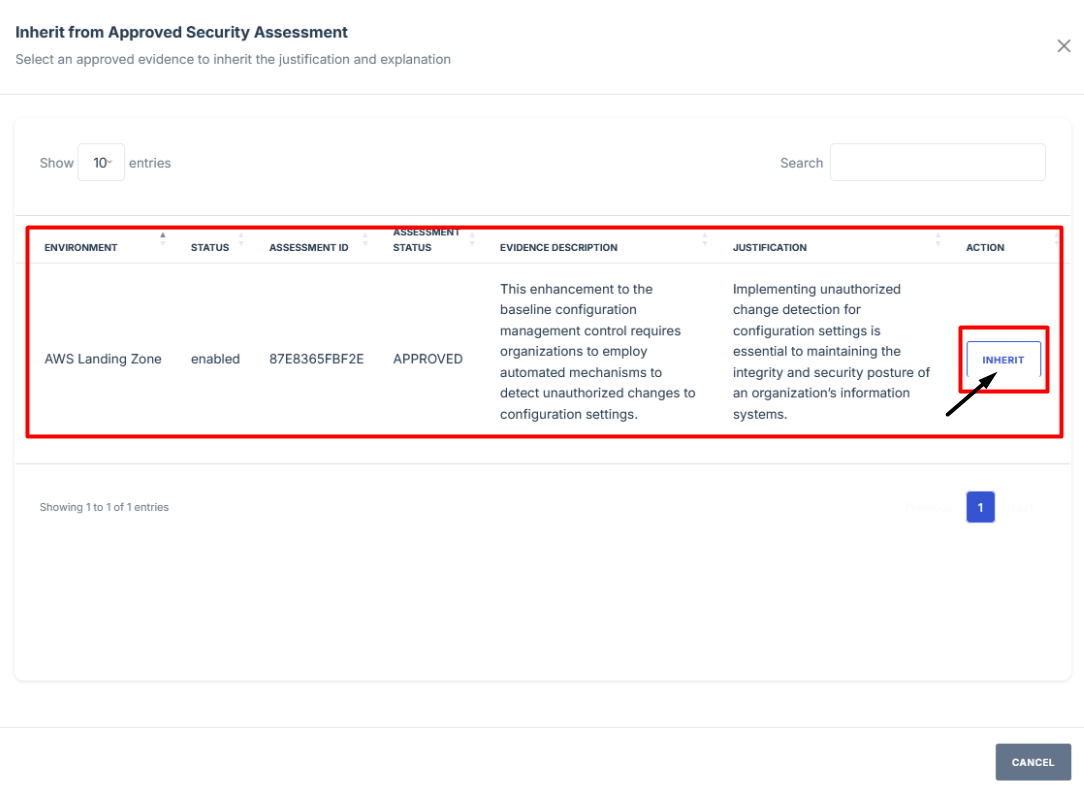
Task: Sort table by the Status column arrow
Action: click(241, 240)
